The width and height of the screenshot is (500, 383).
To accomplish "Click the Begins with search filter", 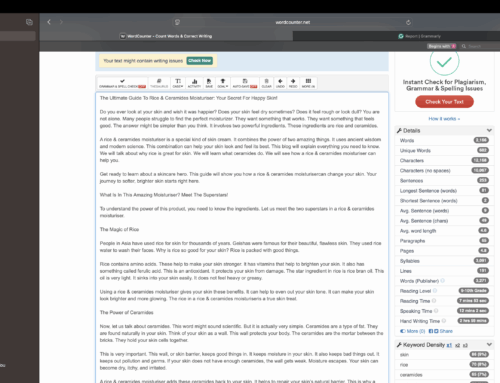I will (x=442, y=46).
